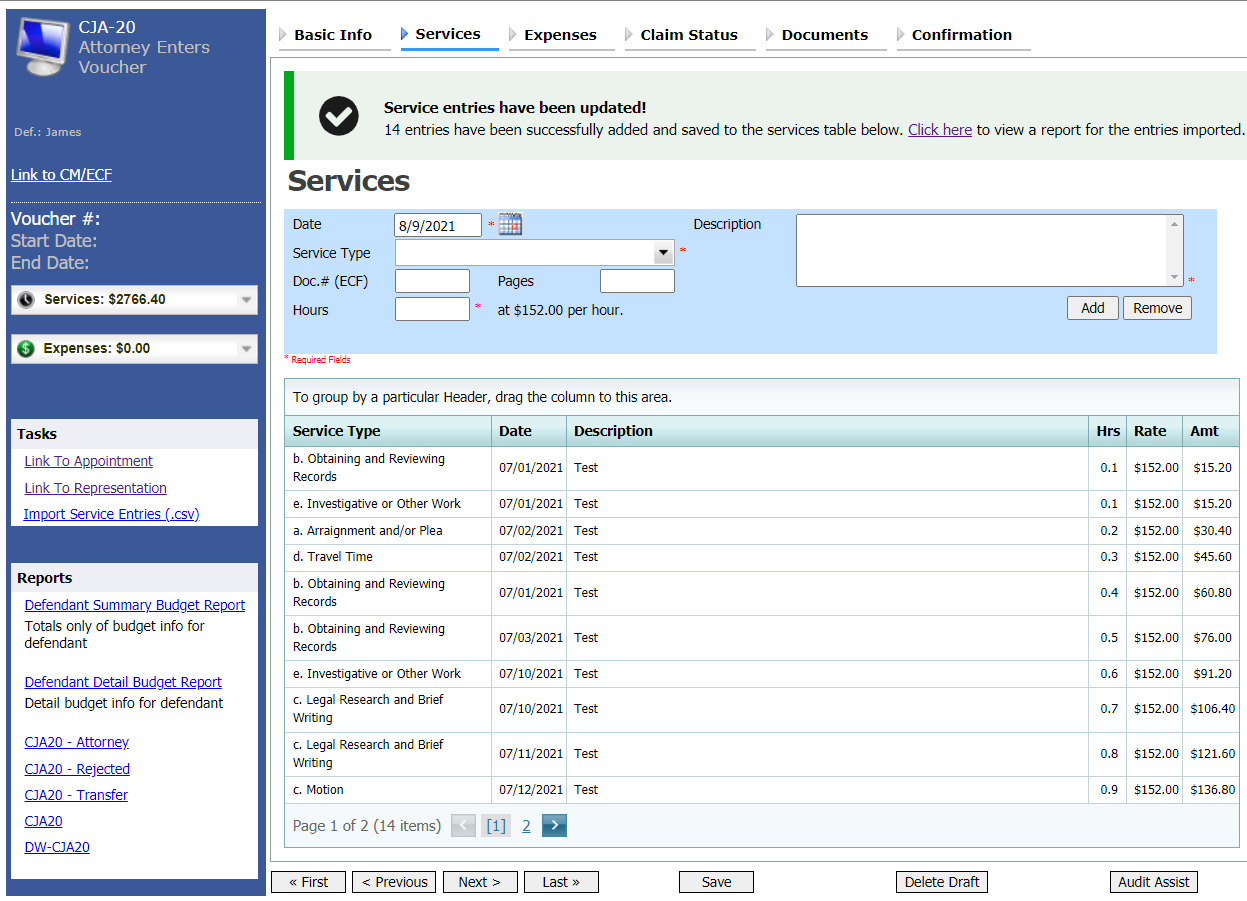
Task: Click the previous page arrow in pager
Action: [463, 825]
